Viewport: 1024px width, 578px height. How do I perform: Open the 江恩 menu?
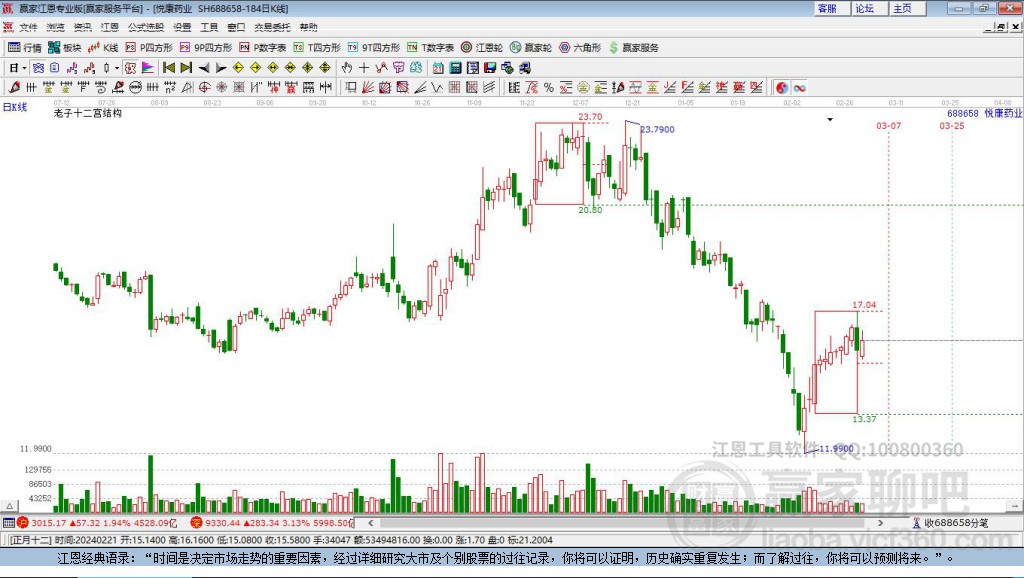coord(110,27)
